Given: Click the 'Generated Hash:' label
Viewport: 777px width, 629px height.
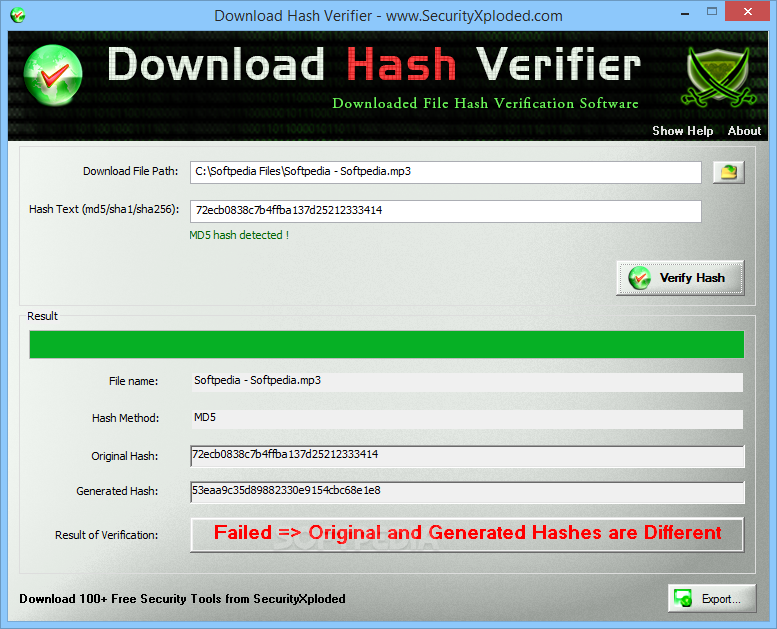Looking at the screenshot, I should pos(117,491).
